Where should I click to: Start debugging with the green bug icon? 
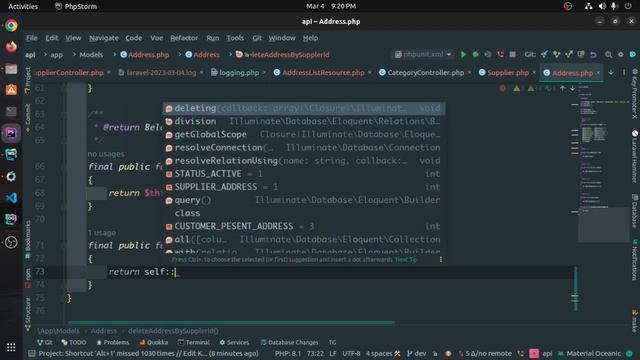coord(476,54)
